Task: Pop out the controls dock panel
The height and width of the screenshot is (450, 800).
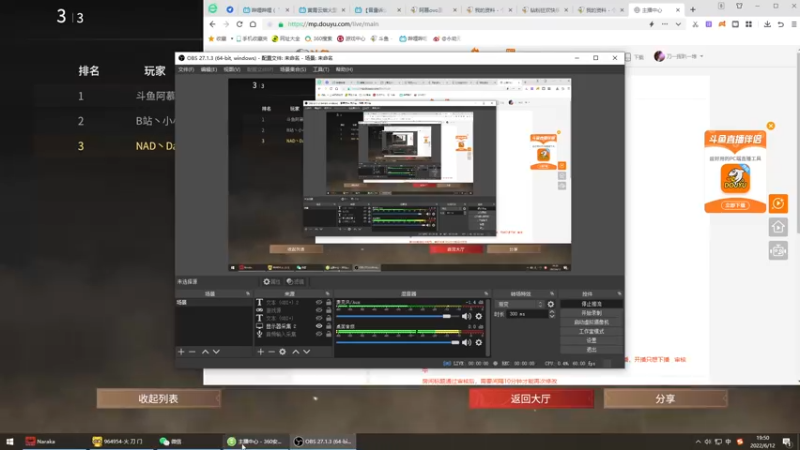Action: click(x=619, y=294)
